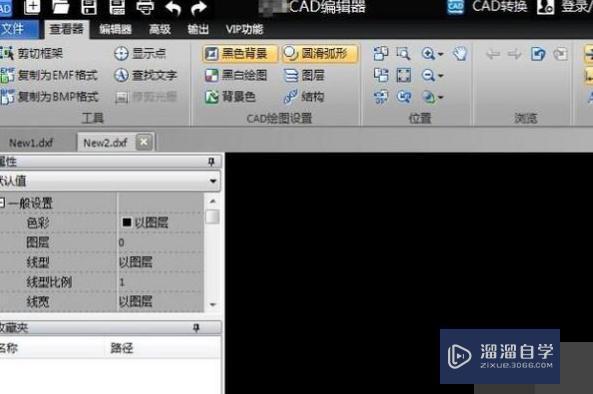
Task: Click the Save As icon next to Save
Action: click(117, 7)
